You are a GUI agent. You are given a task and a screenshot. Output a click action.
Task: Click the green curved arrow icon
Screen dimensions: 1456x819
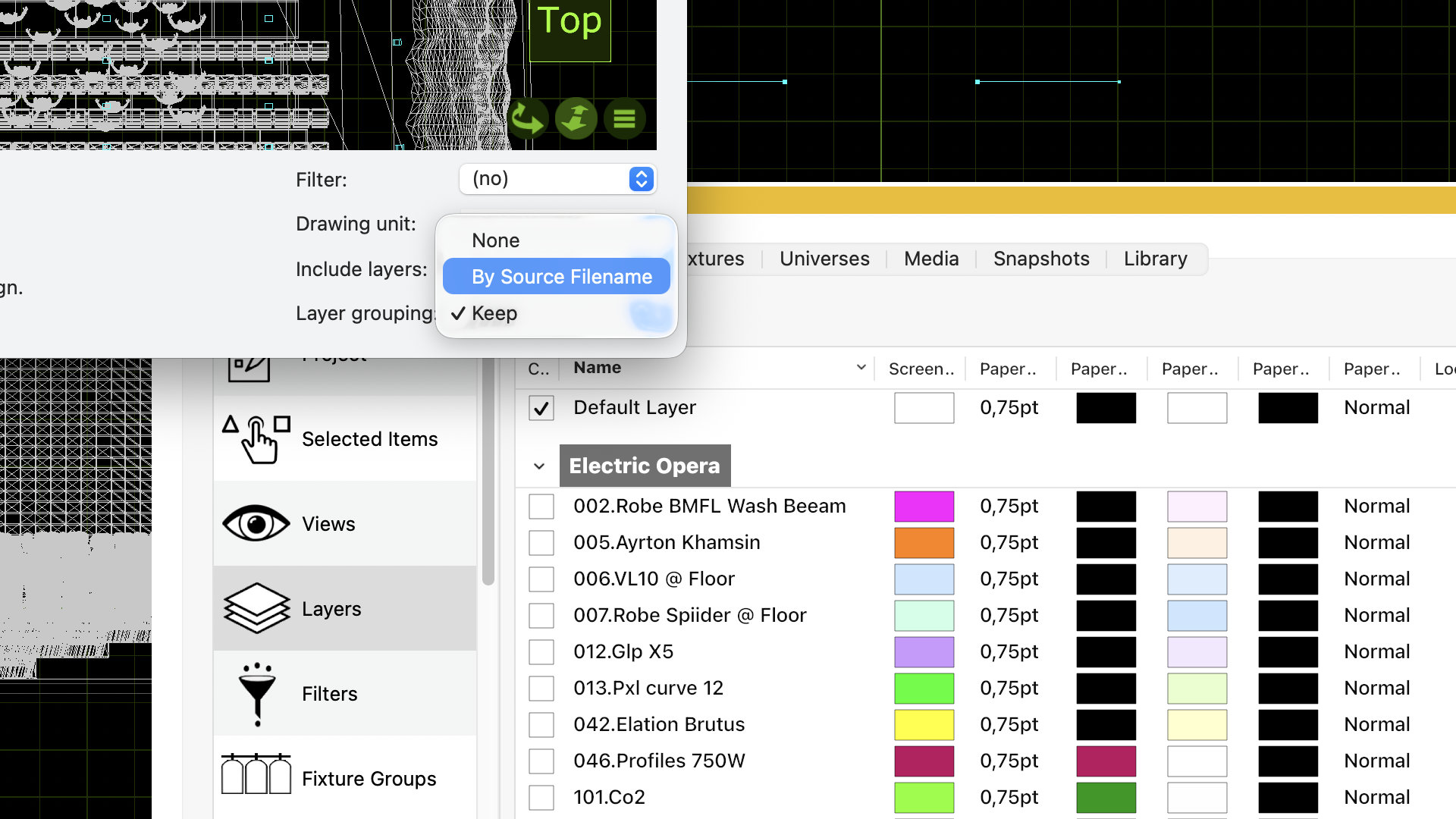pos(526,119)
